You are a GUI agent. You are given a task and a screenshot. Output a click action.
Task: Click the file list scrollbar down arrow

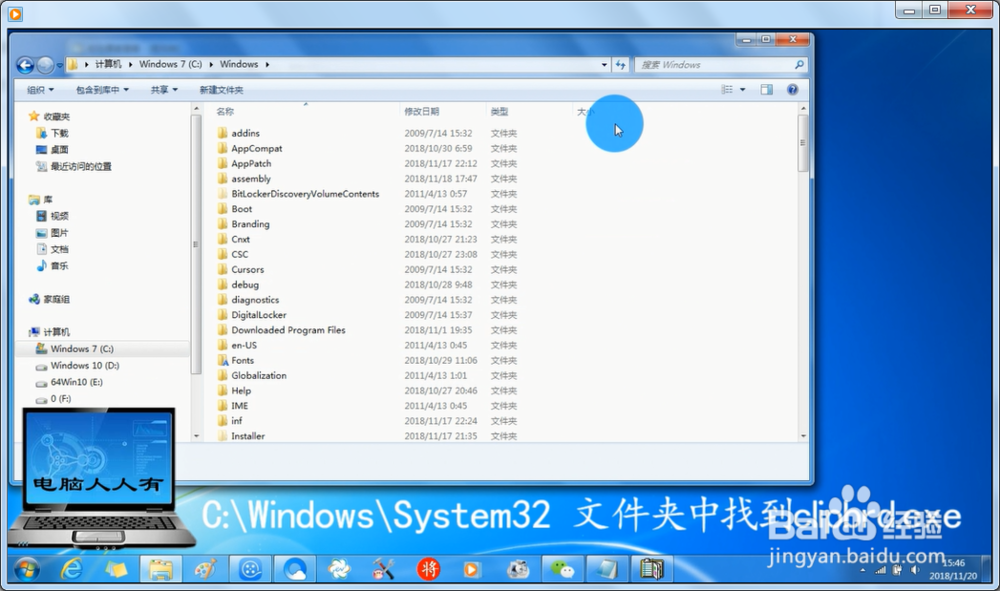point(803,436)
